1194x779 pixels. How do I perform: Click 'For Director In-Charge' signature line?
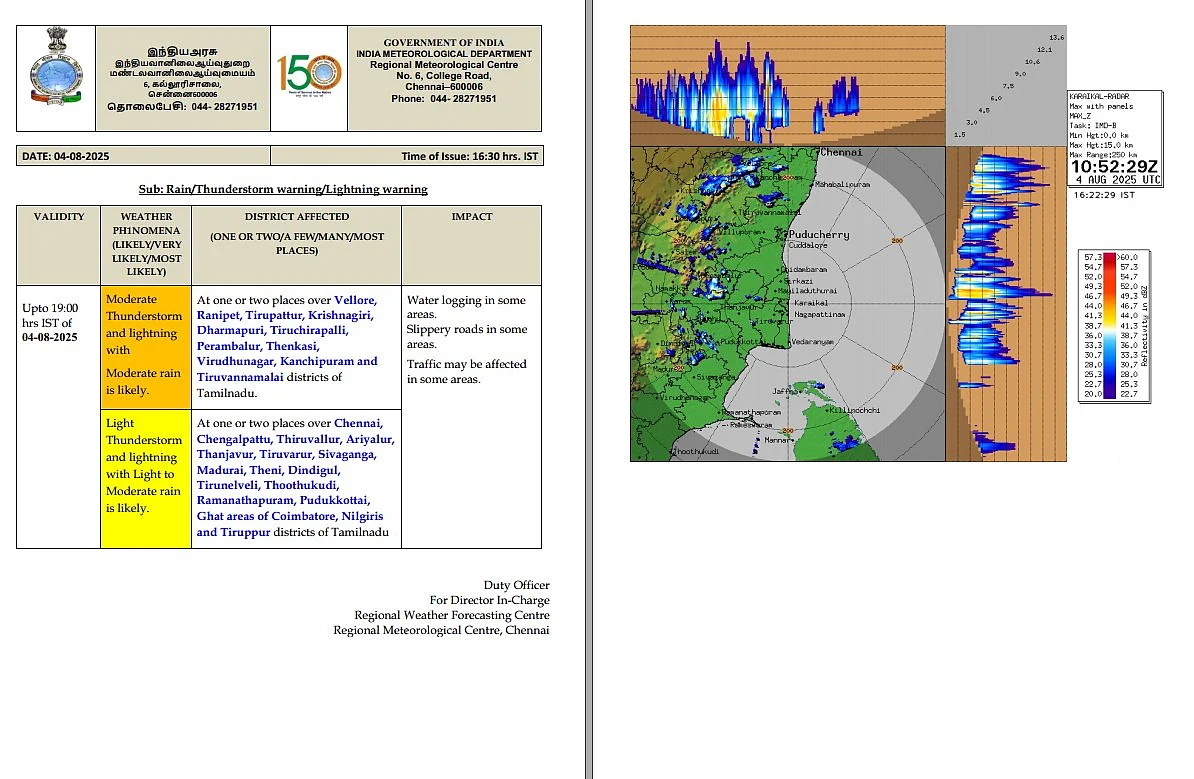coord(490,600)
